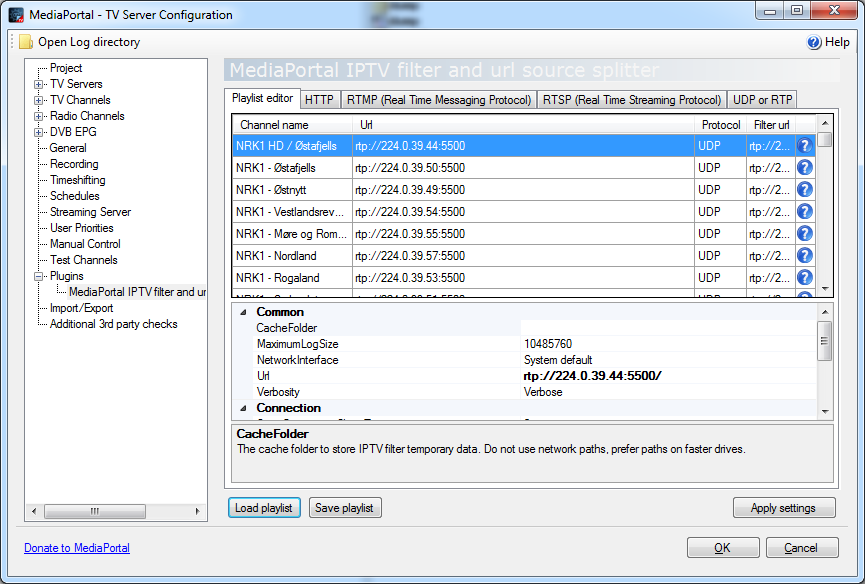
Task: Select Timeshifting in the tree
Action: point(78,180)
